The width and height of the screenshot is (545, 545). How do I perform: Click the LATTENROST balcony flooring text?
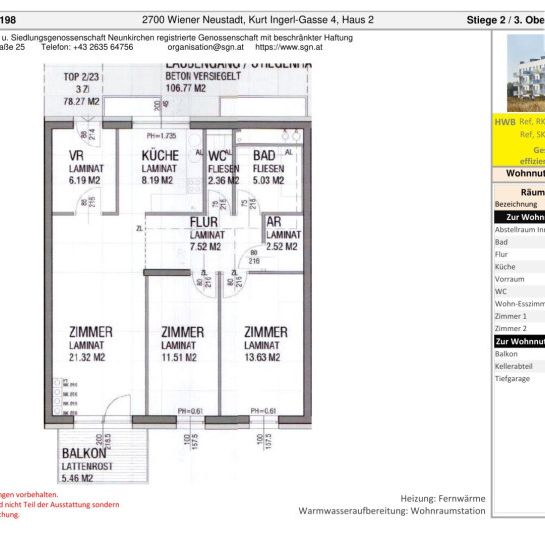(87, 466)
